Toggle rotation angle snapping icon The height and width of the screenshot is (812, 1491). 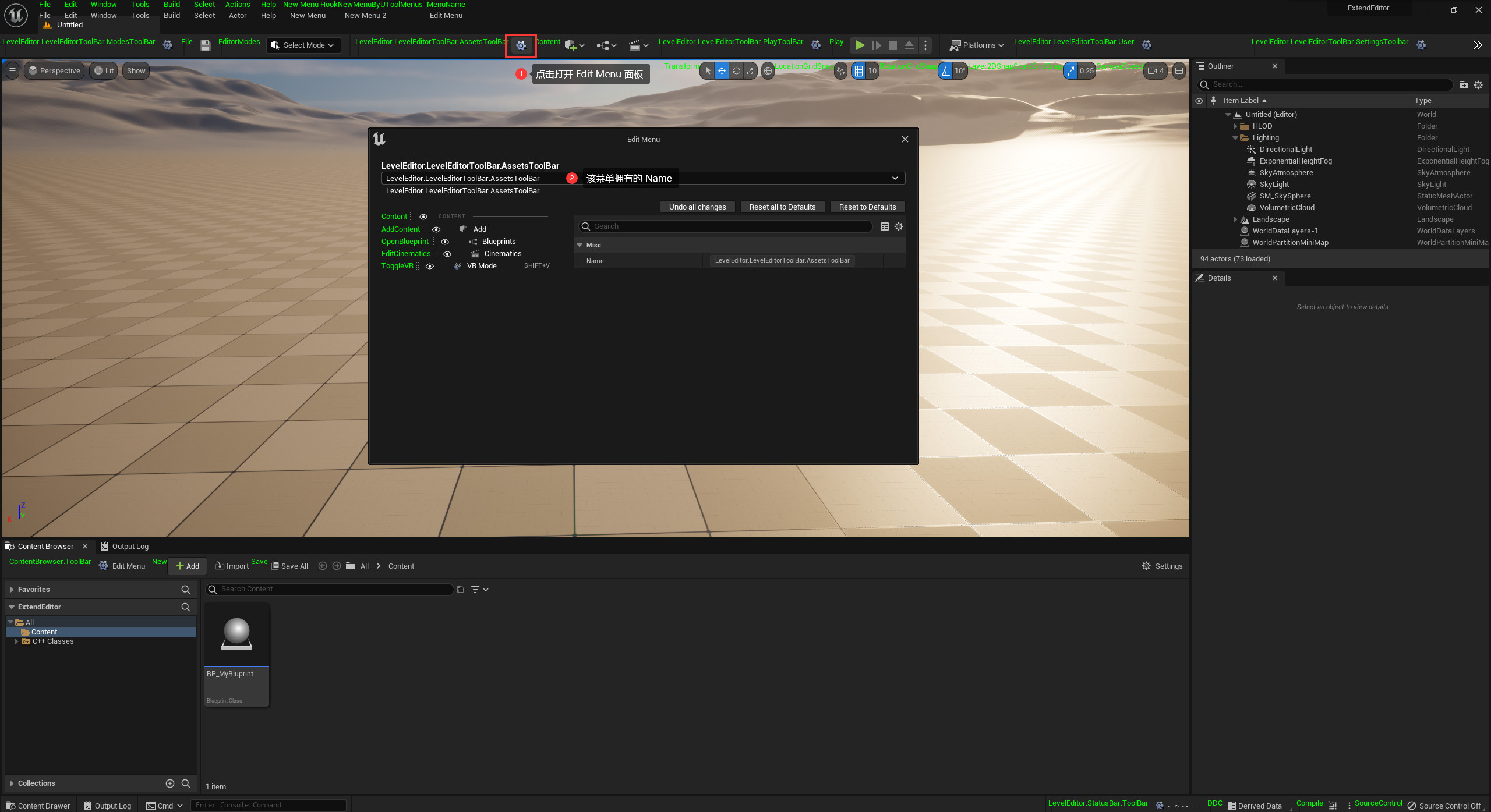pyautogui.click(x=945, y=71)
